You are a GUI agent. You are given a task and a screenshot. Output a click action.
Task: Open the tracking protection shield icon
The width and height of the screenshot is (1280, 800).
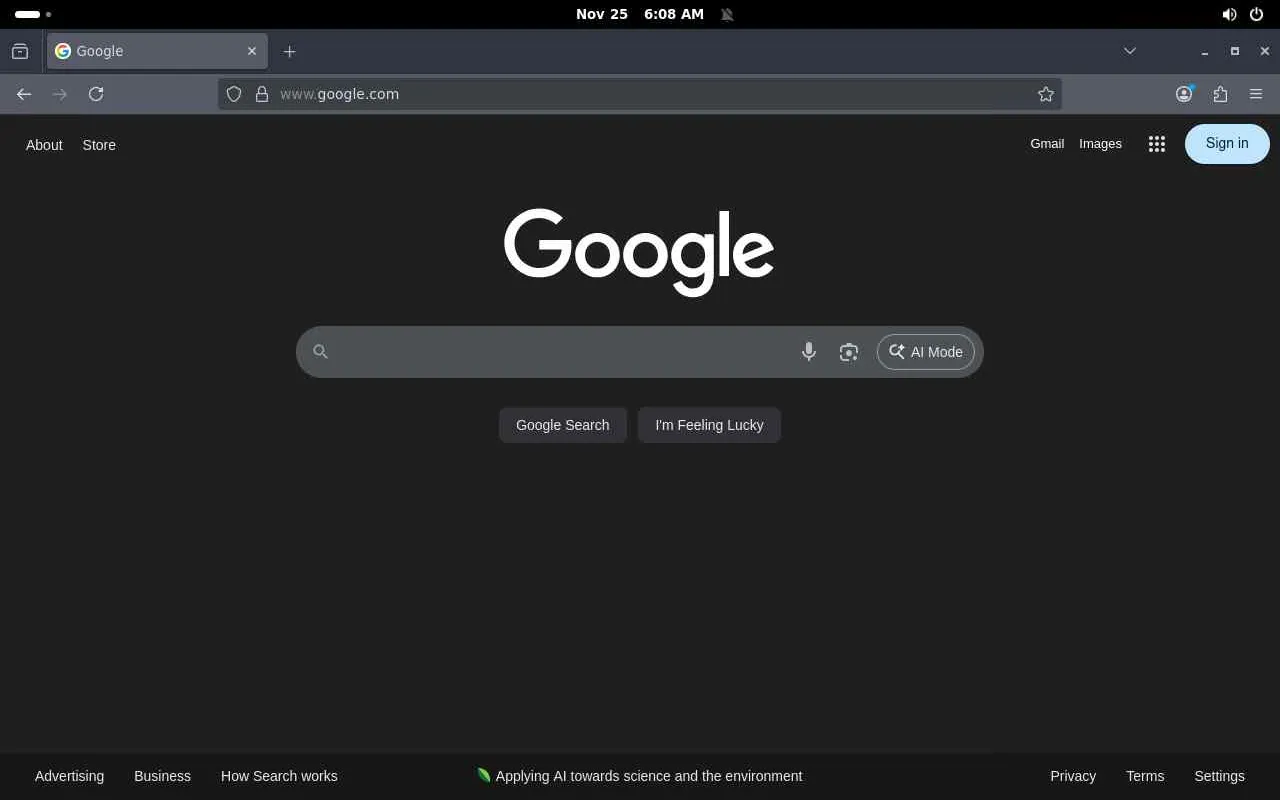tap(234, 94)
